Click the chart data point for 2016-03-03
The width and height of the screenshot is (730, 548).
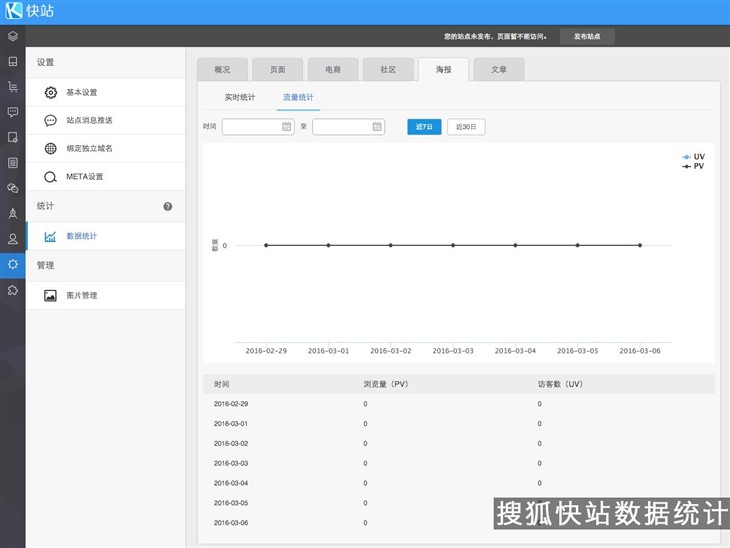coord(453,245)
